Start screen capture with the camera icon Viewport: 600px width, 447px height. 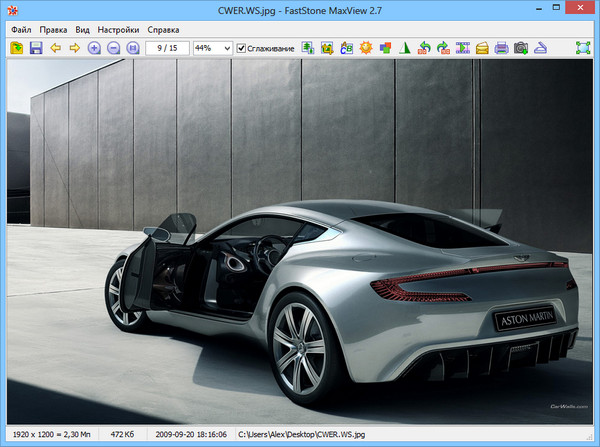520,48
